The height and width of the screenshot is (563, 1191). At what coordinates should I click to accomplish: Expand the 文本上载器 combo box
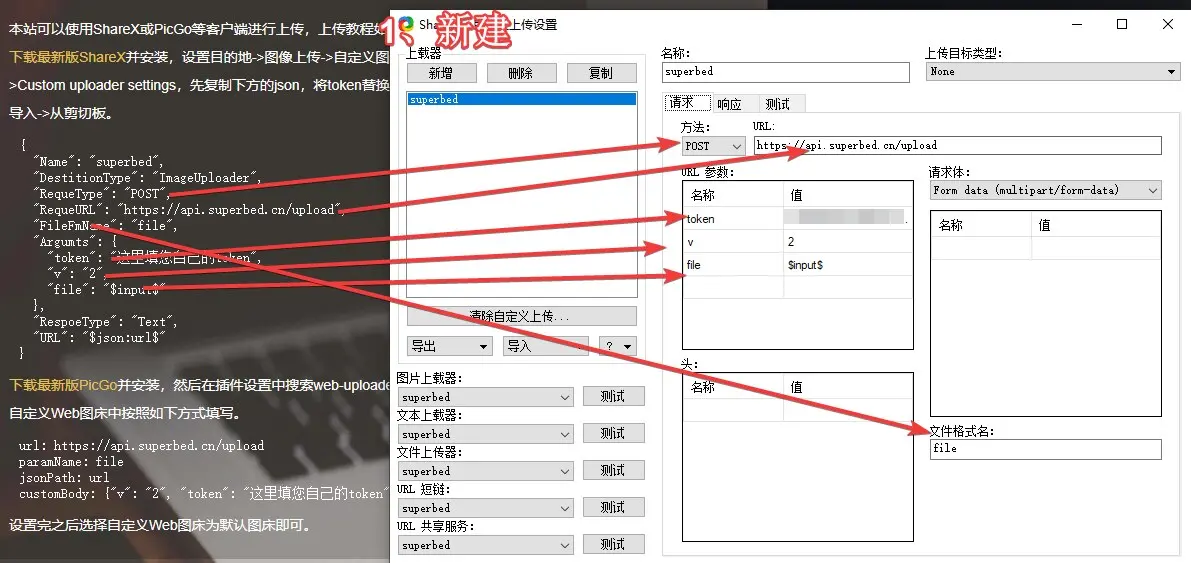(486, 434)
